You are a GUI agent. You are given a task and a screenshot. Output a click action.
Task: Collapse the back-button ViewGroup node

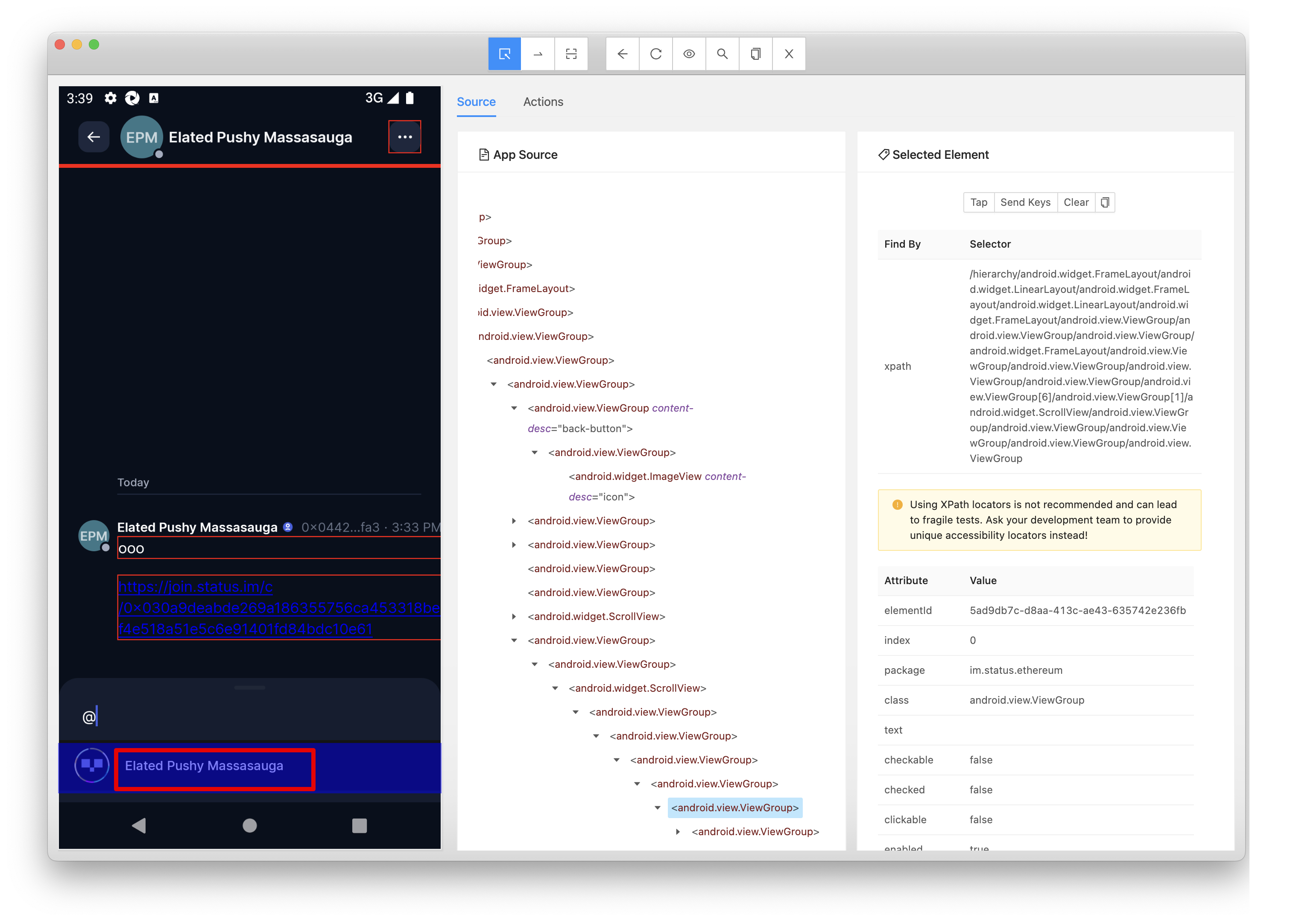[x=514, y=408]
